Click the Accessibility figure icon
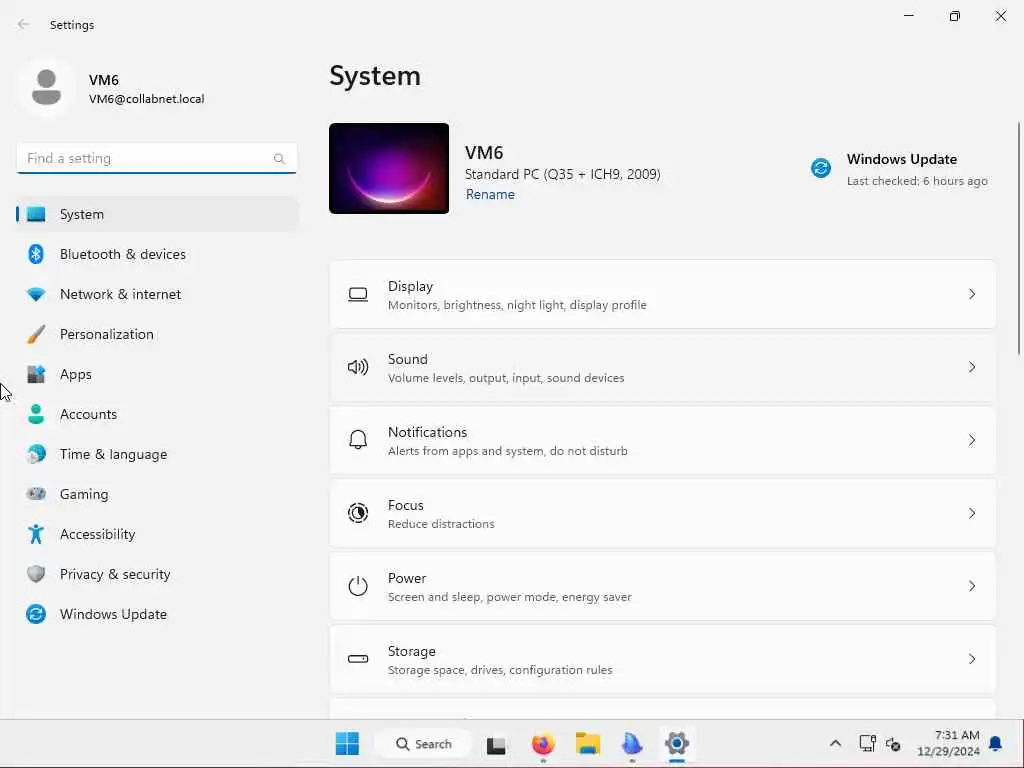 tap(36, 534)
